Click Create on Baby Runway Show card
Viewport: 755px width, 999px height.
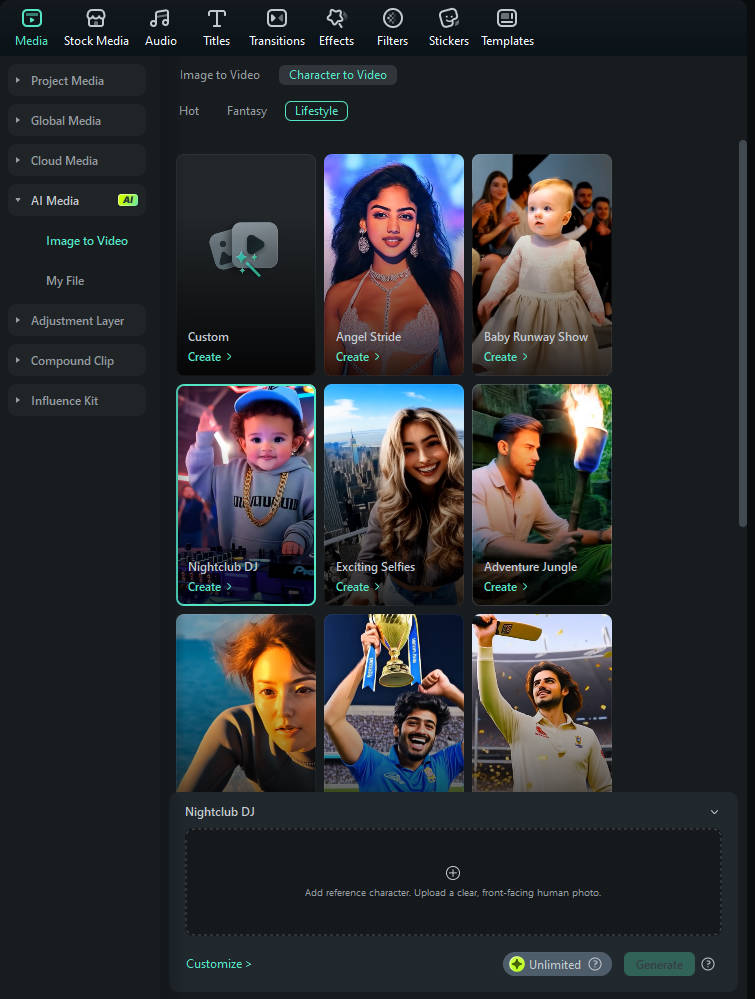505,357
